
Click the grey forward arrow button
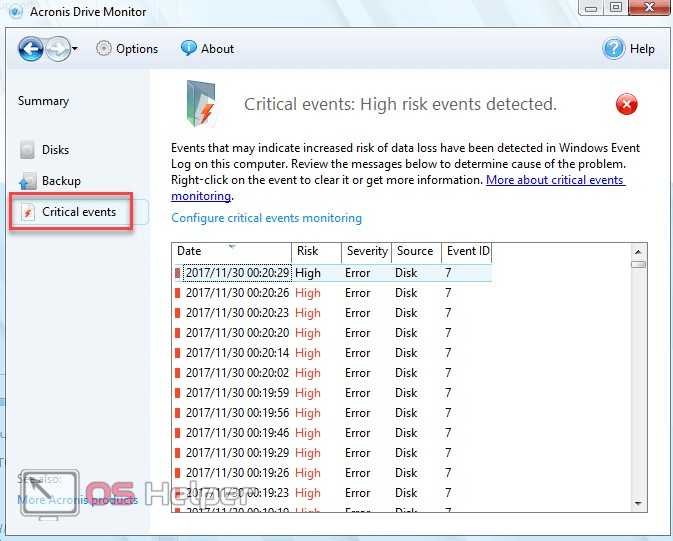pos(58,49)
